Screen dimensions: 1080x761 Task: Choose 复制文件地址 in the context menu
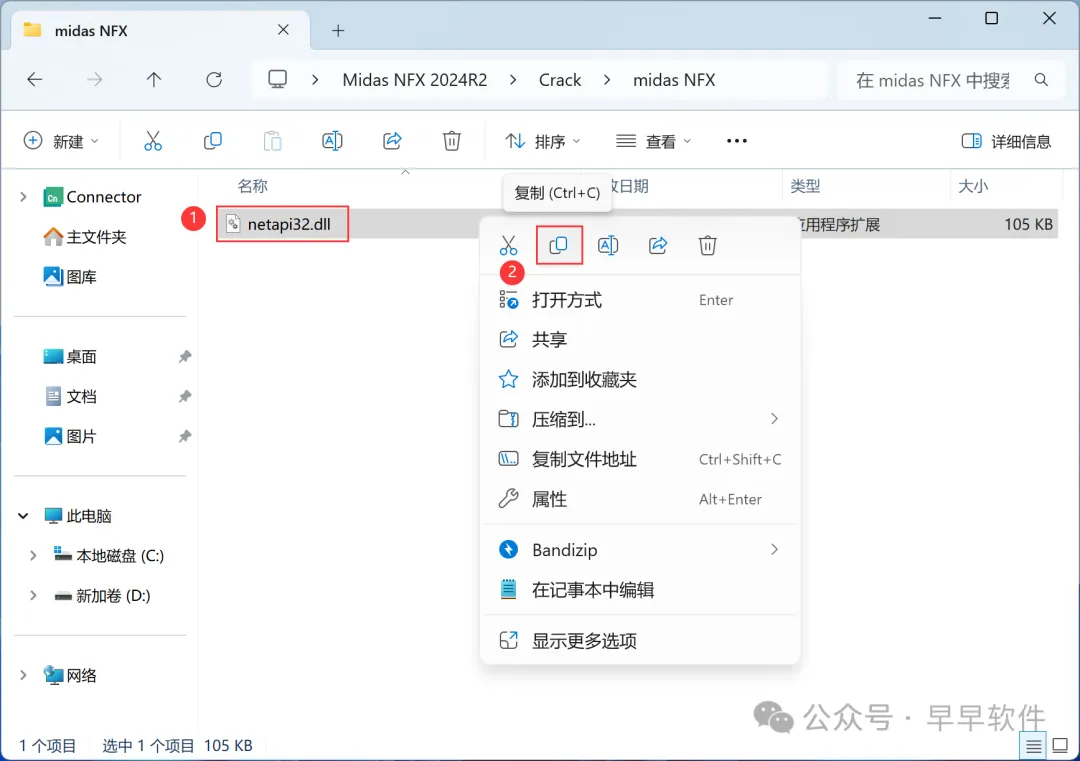(x=641, y=459)
